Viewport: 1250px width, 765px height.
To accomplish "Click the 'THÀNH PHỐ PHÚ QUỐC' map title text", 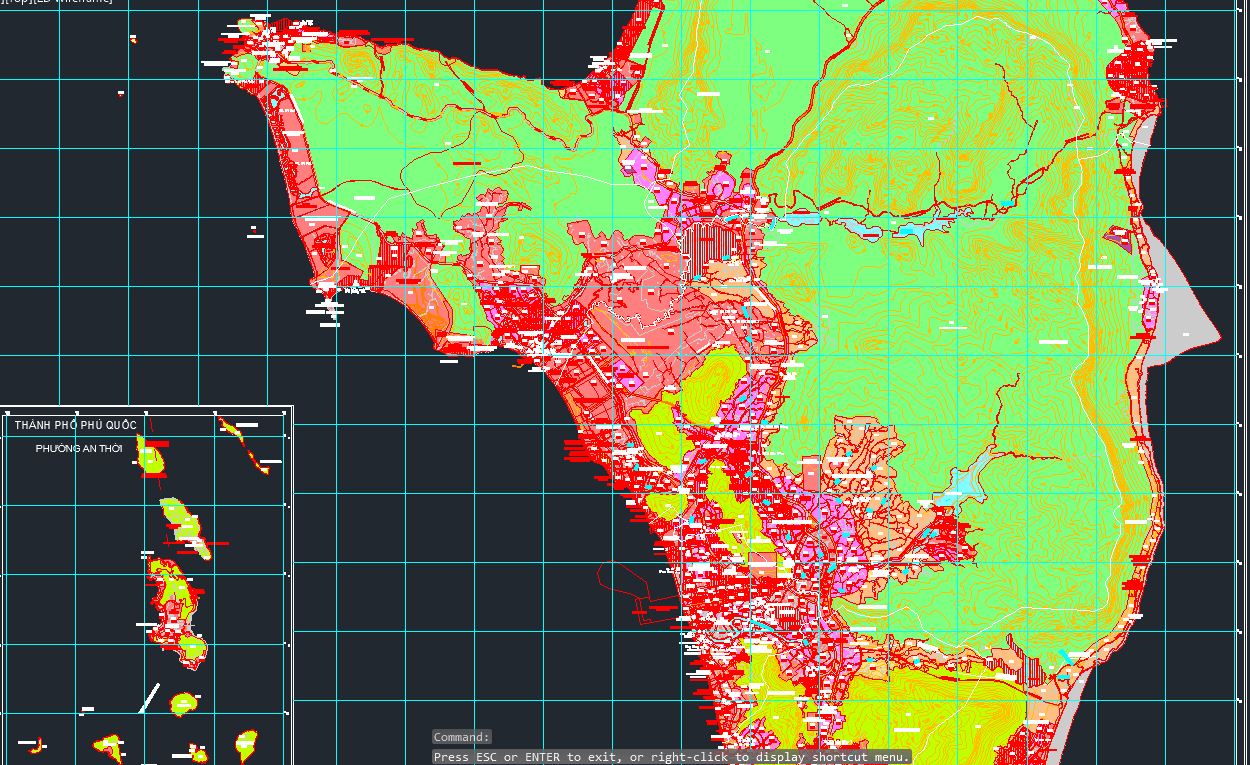I will pos(76,426).
